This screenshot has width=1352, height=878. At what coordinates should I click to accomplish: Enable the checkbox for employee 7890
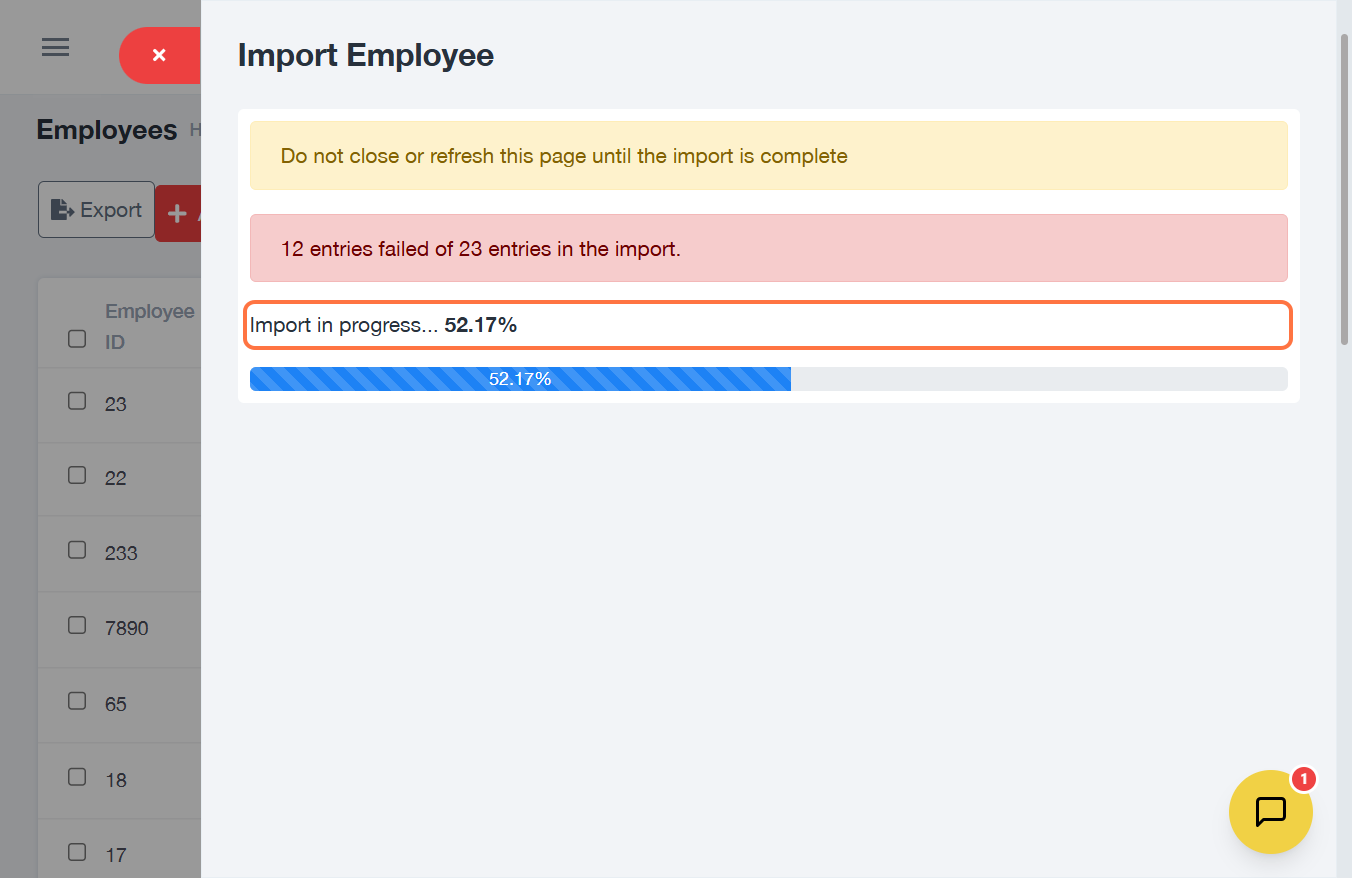77,625
